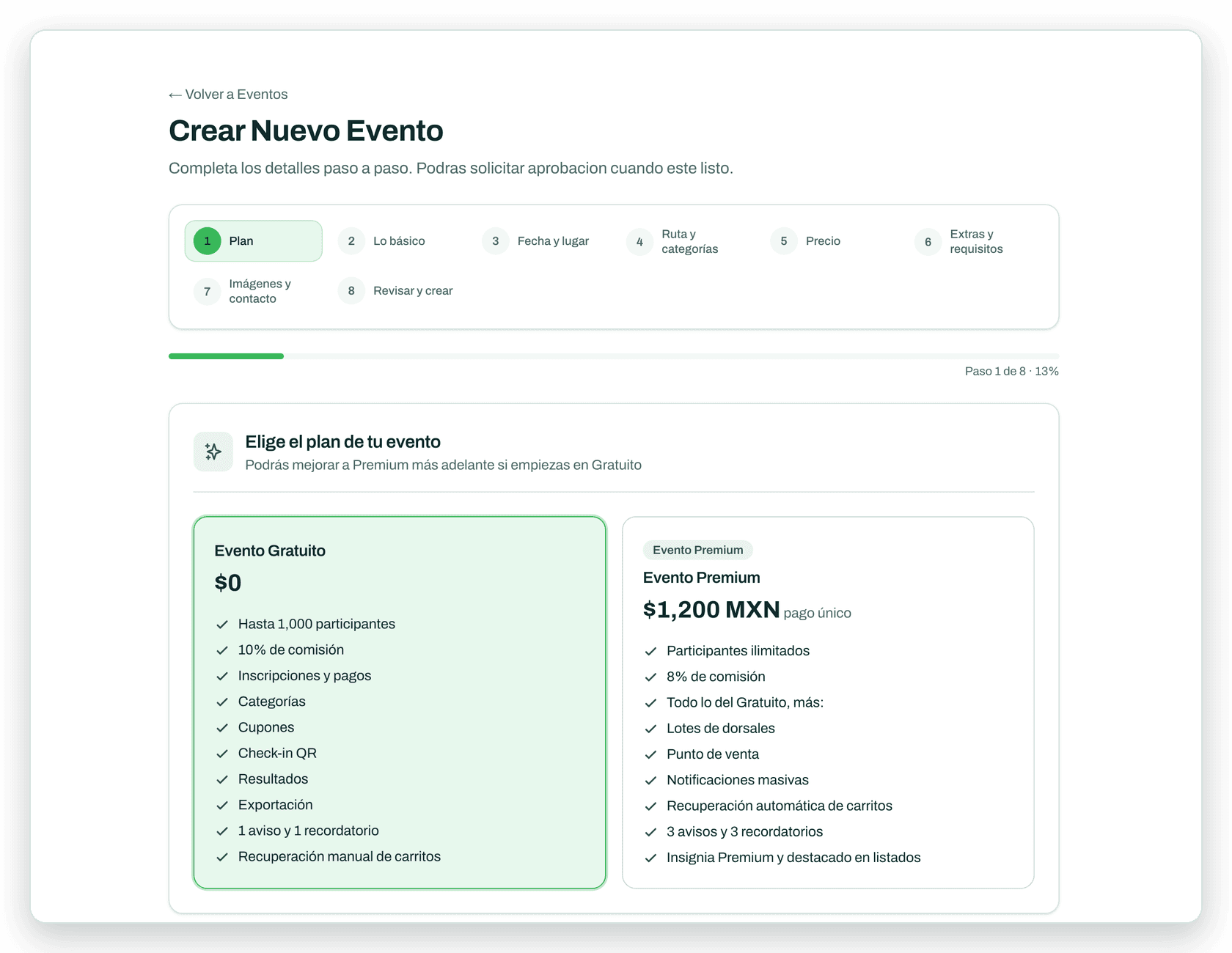Click the $0 price text
This screenshot has height=953, width=1232.
(x=228, y=583)
